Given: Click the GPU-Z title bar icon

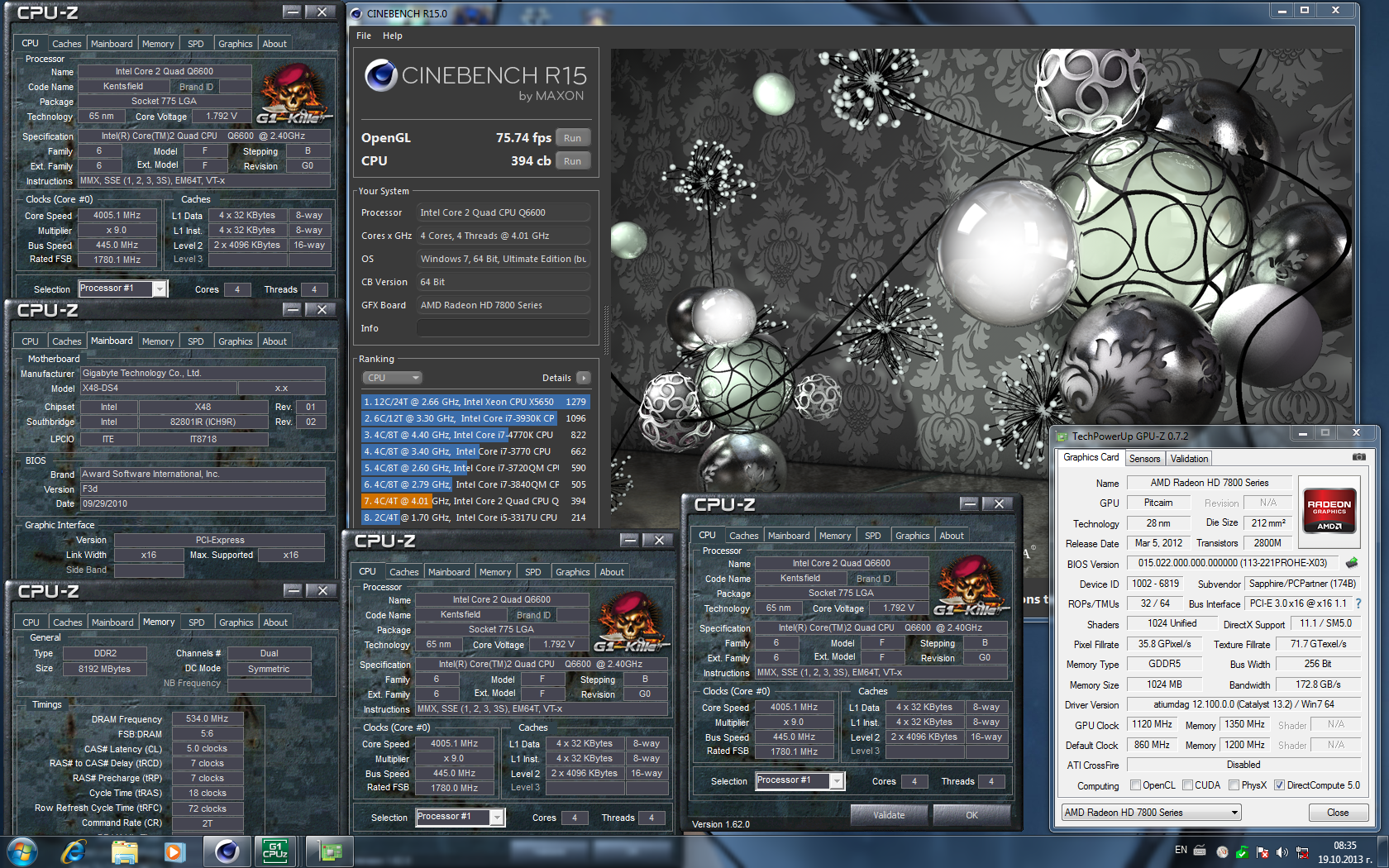Looking at the screenshot, I should [x=1062, y=436].
